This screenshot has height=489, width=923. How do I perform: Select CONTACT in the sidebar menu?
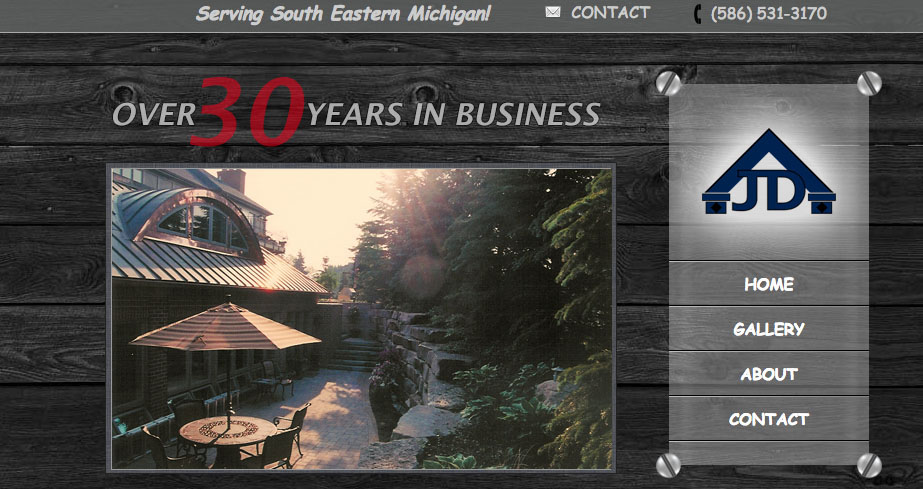[x=768, y=419]
